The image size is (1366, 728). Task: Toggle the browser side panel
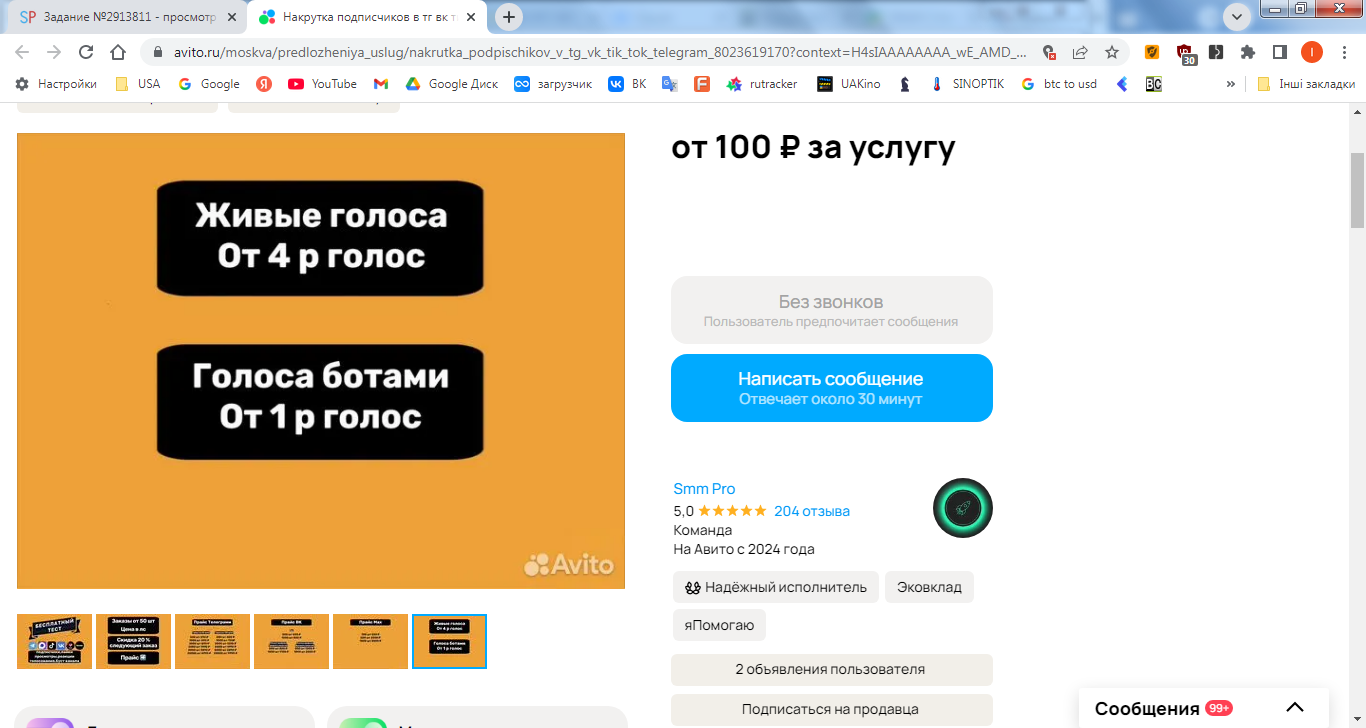point(1279,52)
